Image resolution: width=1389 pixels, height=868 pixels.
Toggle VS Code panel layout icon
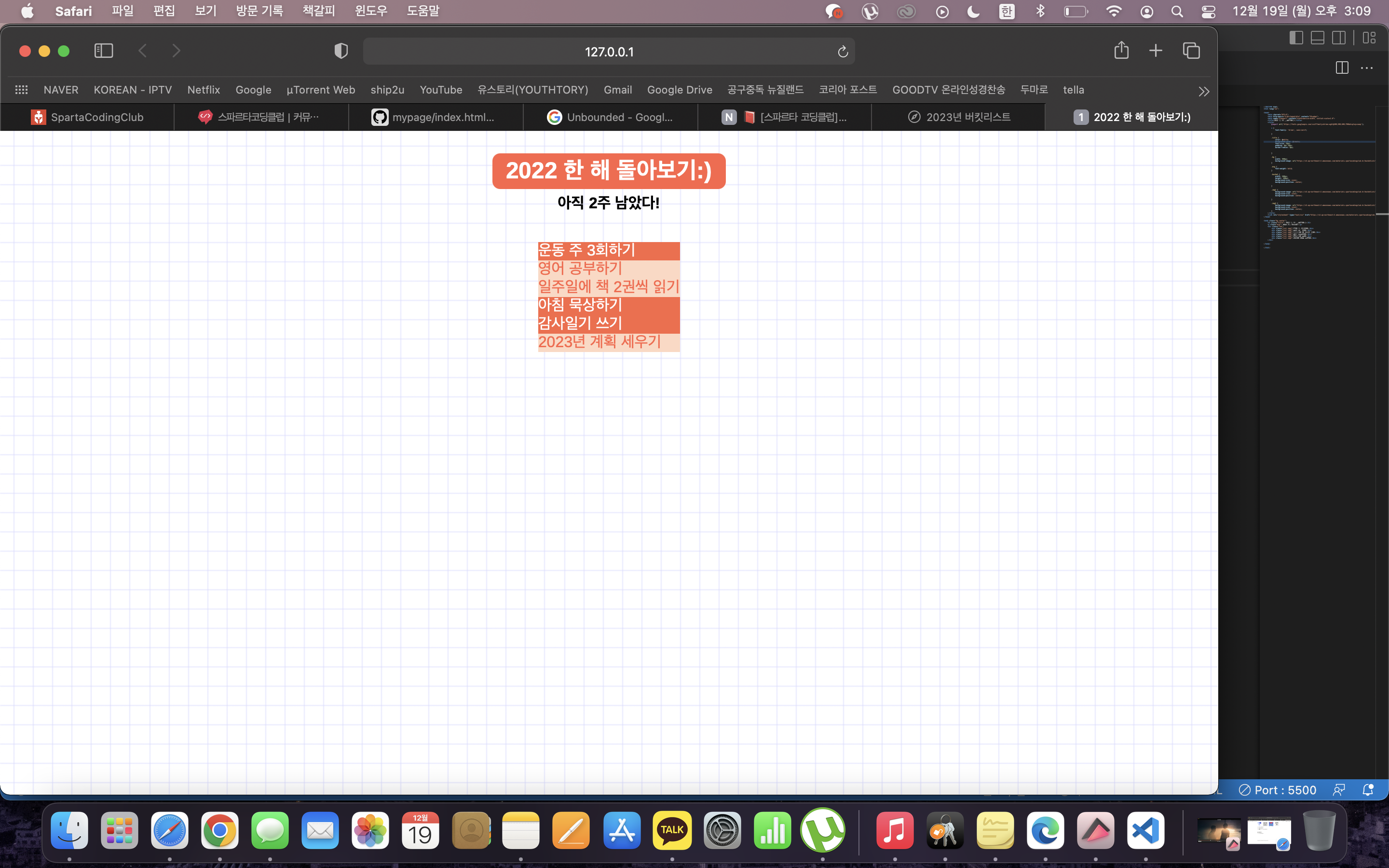(x=1318, y=38)
